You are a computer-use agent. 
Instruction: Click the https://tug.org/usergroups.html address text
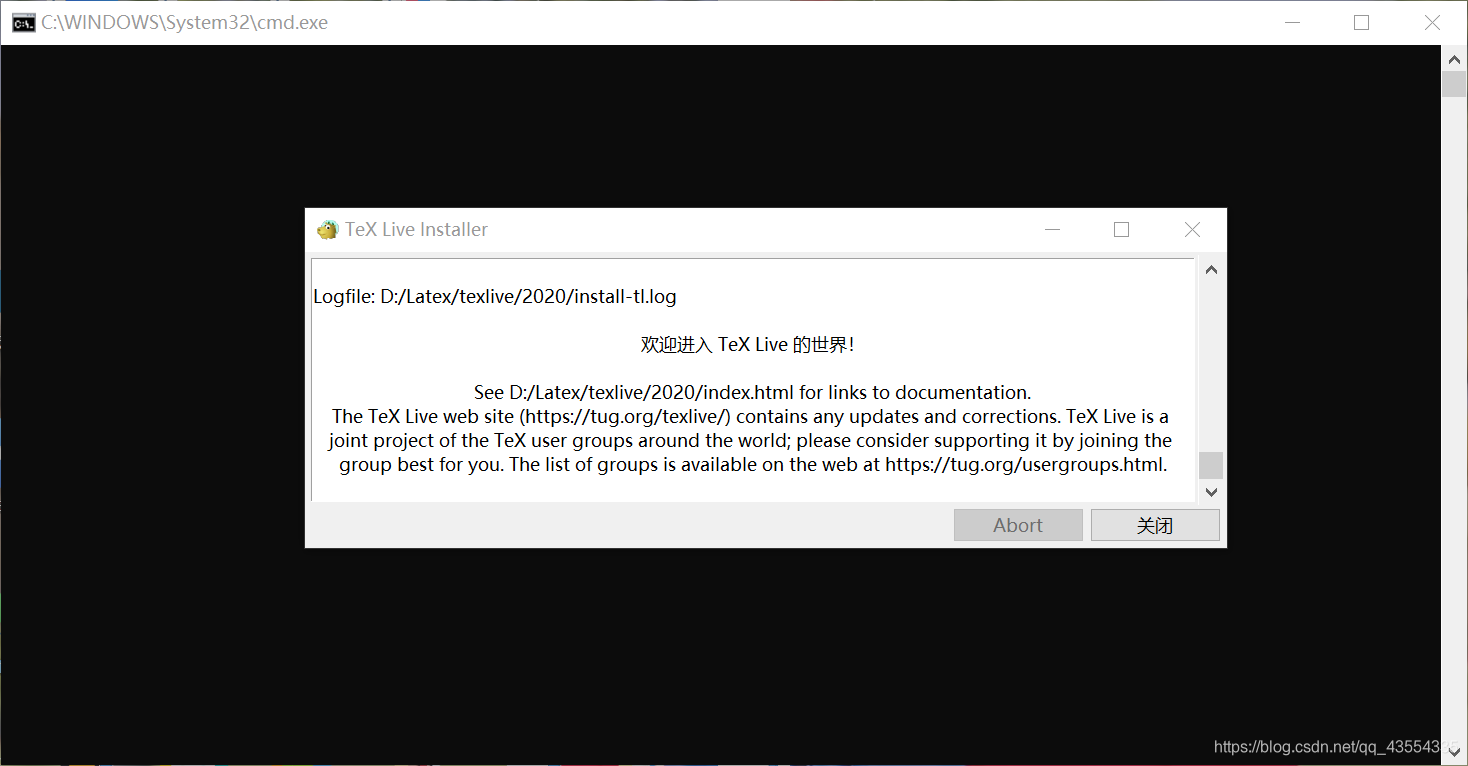pyautogui.click(x=1026, y=465)
